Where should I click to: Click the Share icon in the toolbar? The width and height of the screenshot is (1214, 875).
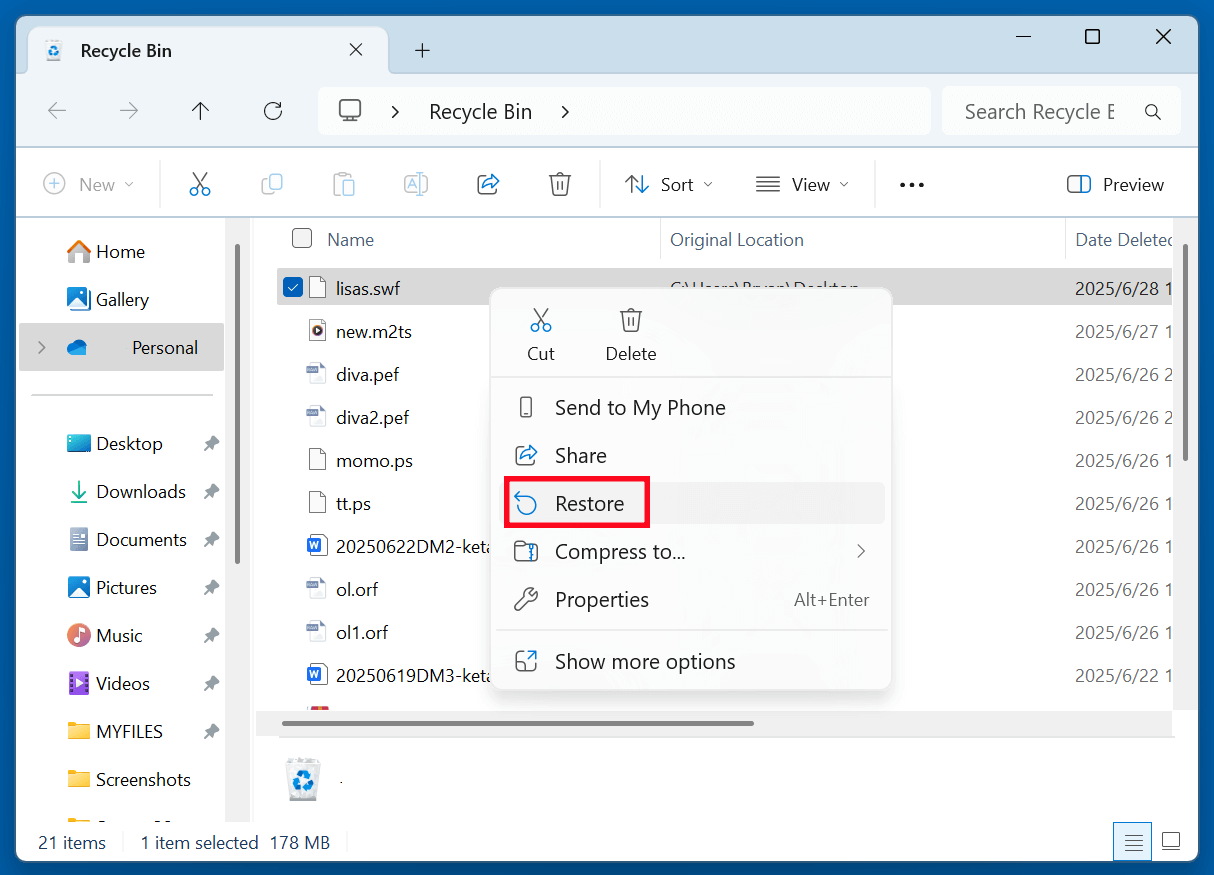487,184
